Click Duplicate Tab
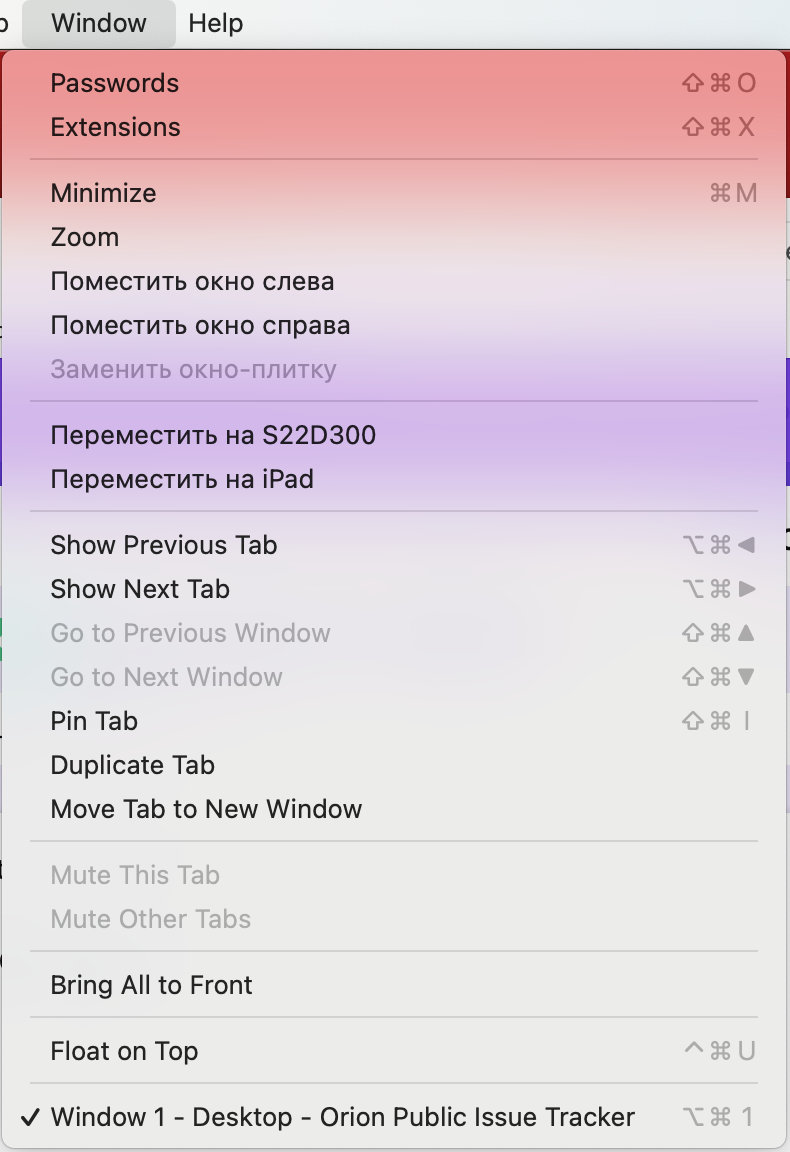The width and height of the screenshot is (790, 1152). coord(133,765)
